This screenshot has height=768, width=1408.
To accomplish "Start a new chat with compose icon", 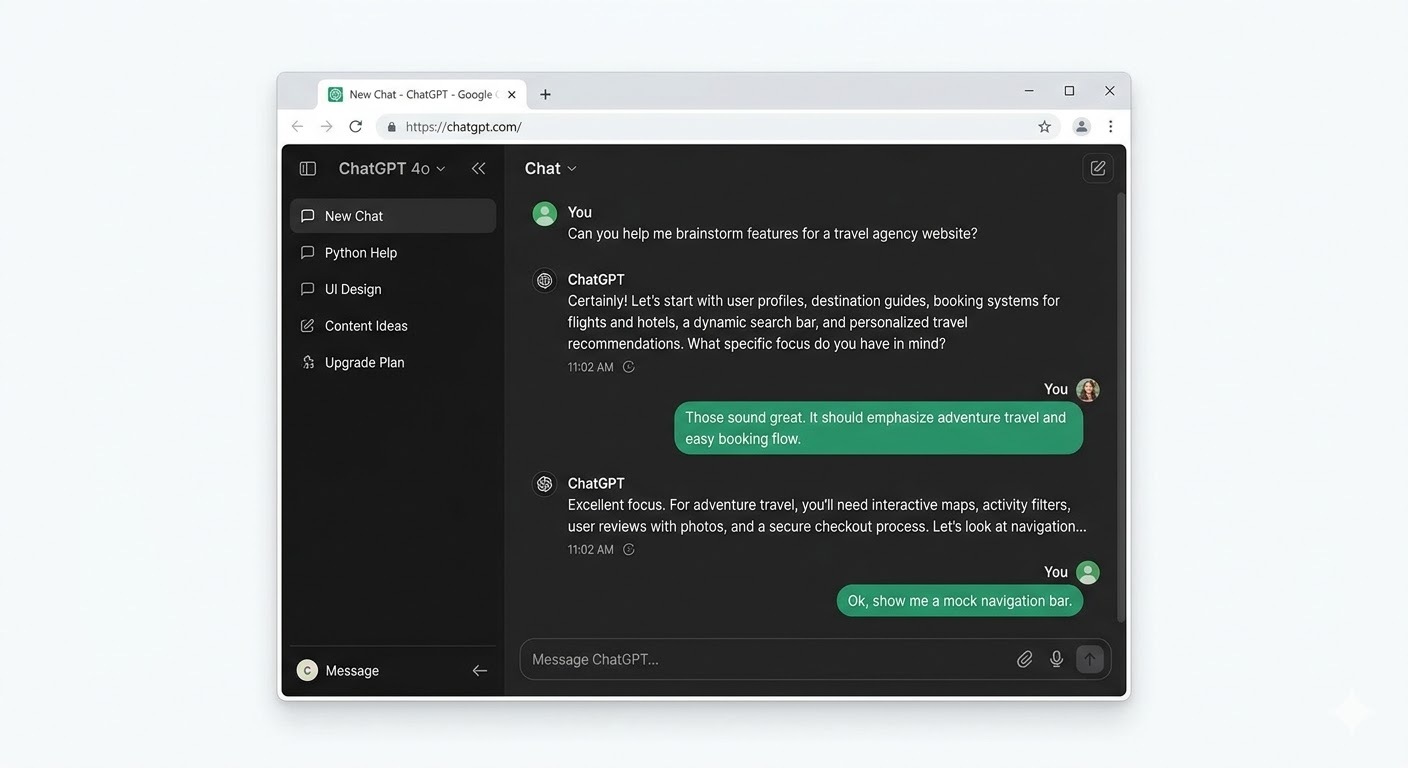I will point(1098,168).
